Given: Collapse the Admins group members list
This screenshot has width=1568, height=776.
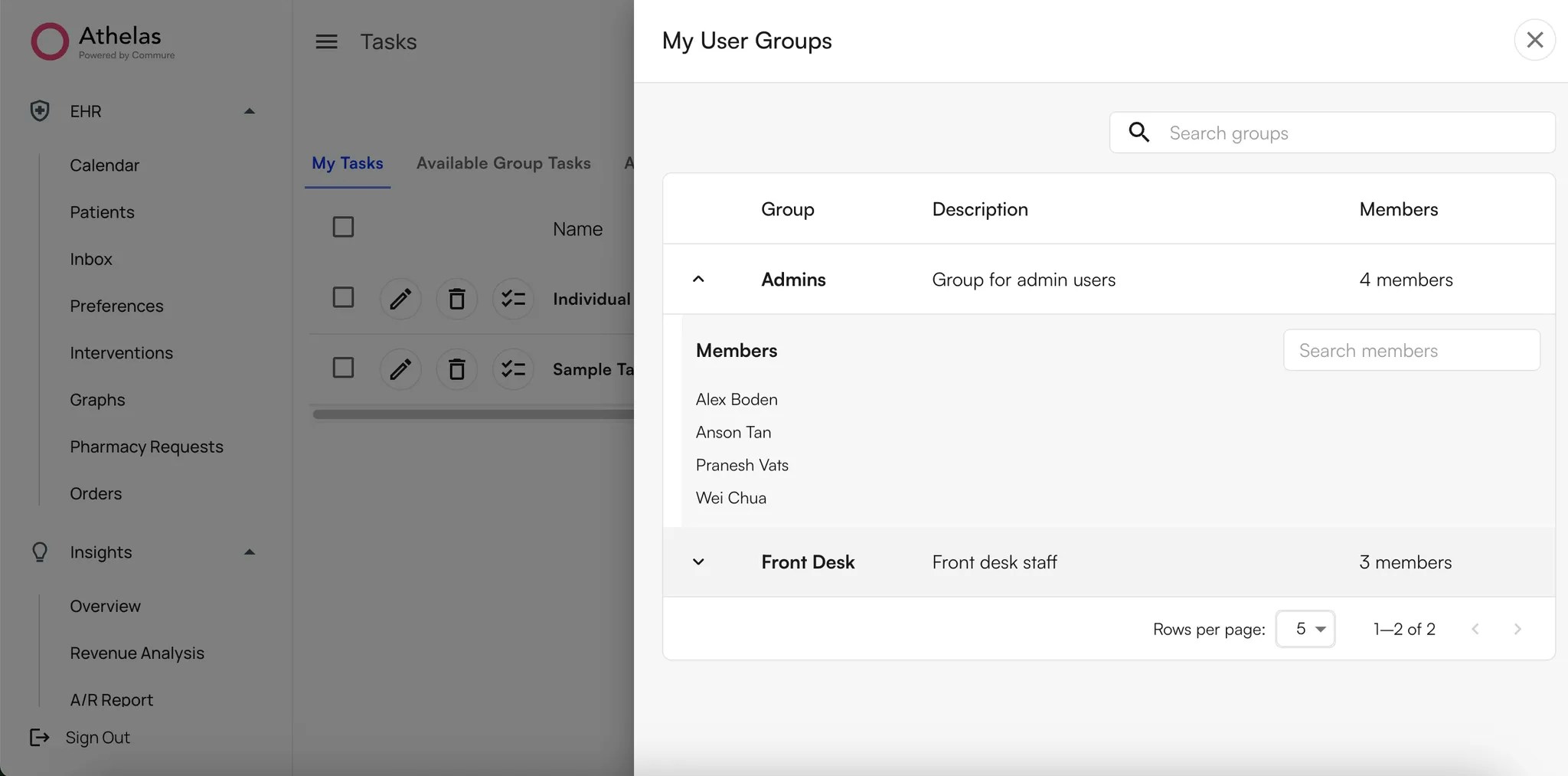Looking at the screenshot, I should coord(699,279).
